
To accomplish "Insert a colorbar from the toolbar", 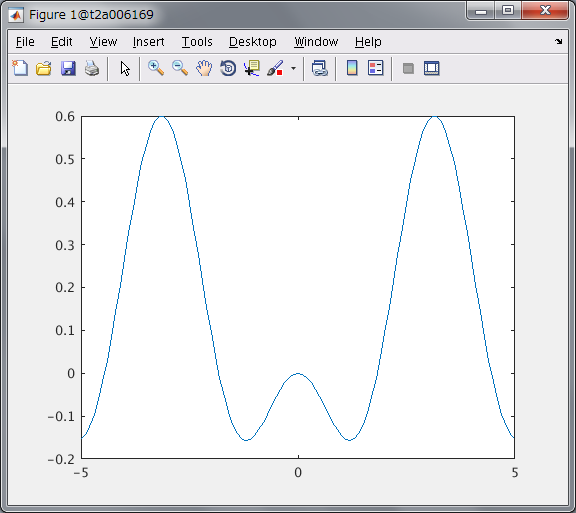I will pyautogui.click(x=352, y=68).
